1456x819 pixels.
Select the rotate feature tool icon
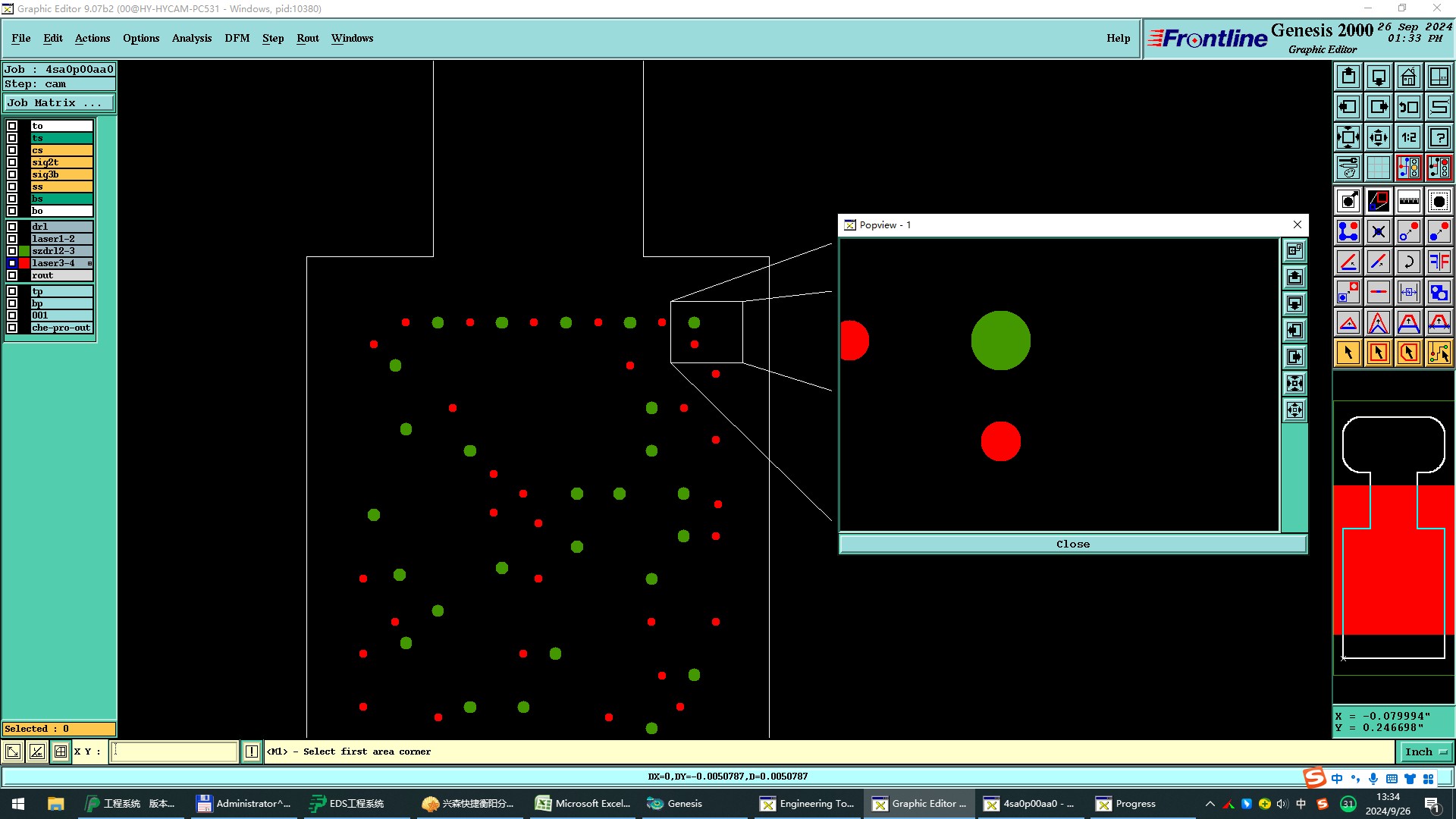1408,262
